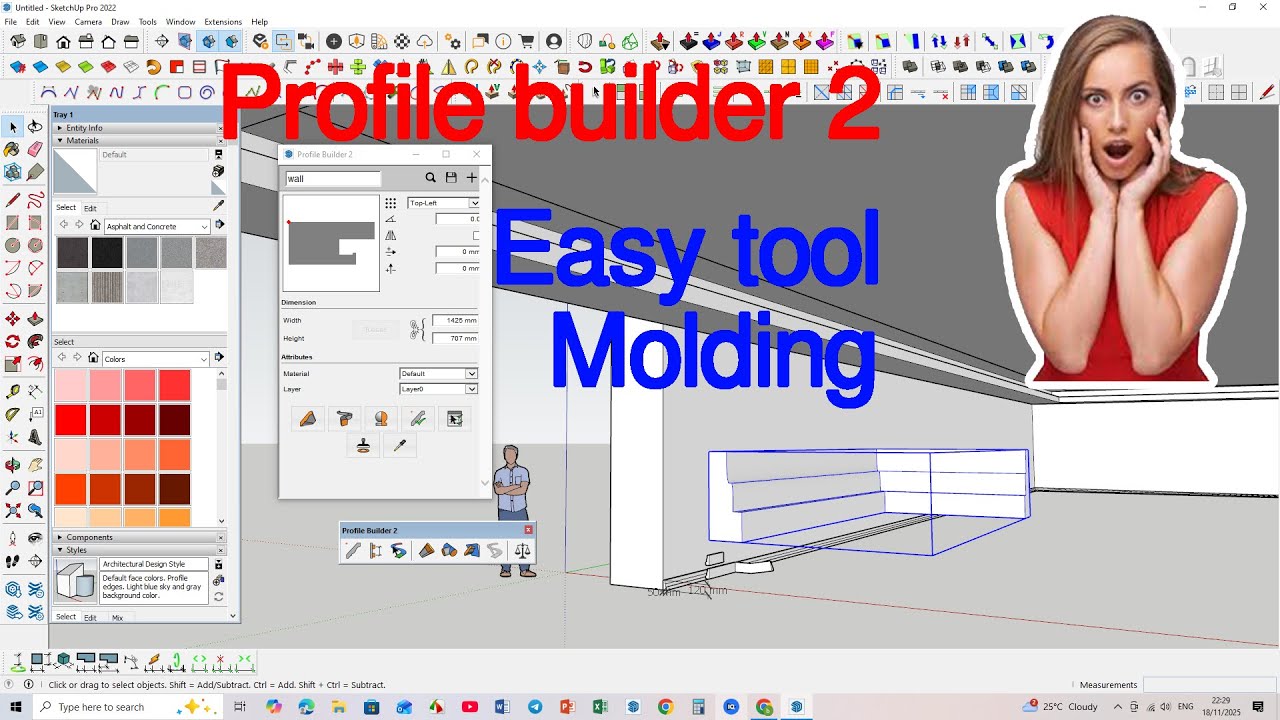This screenshot has height=720, width=1280.
Task: Select the pure black asphalt swatch
Action: click(107, 253)
